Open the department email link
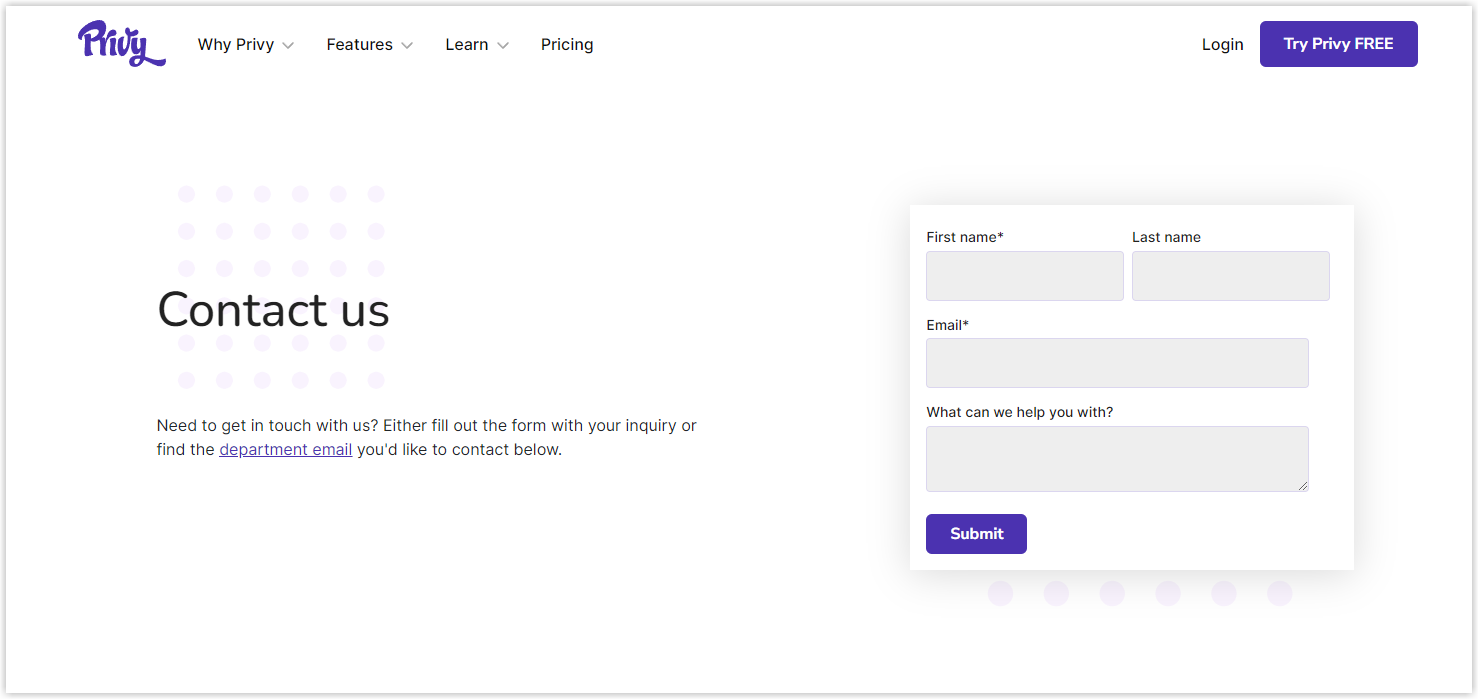This screenshot has width=1479, height=700. point(285,449)
